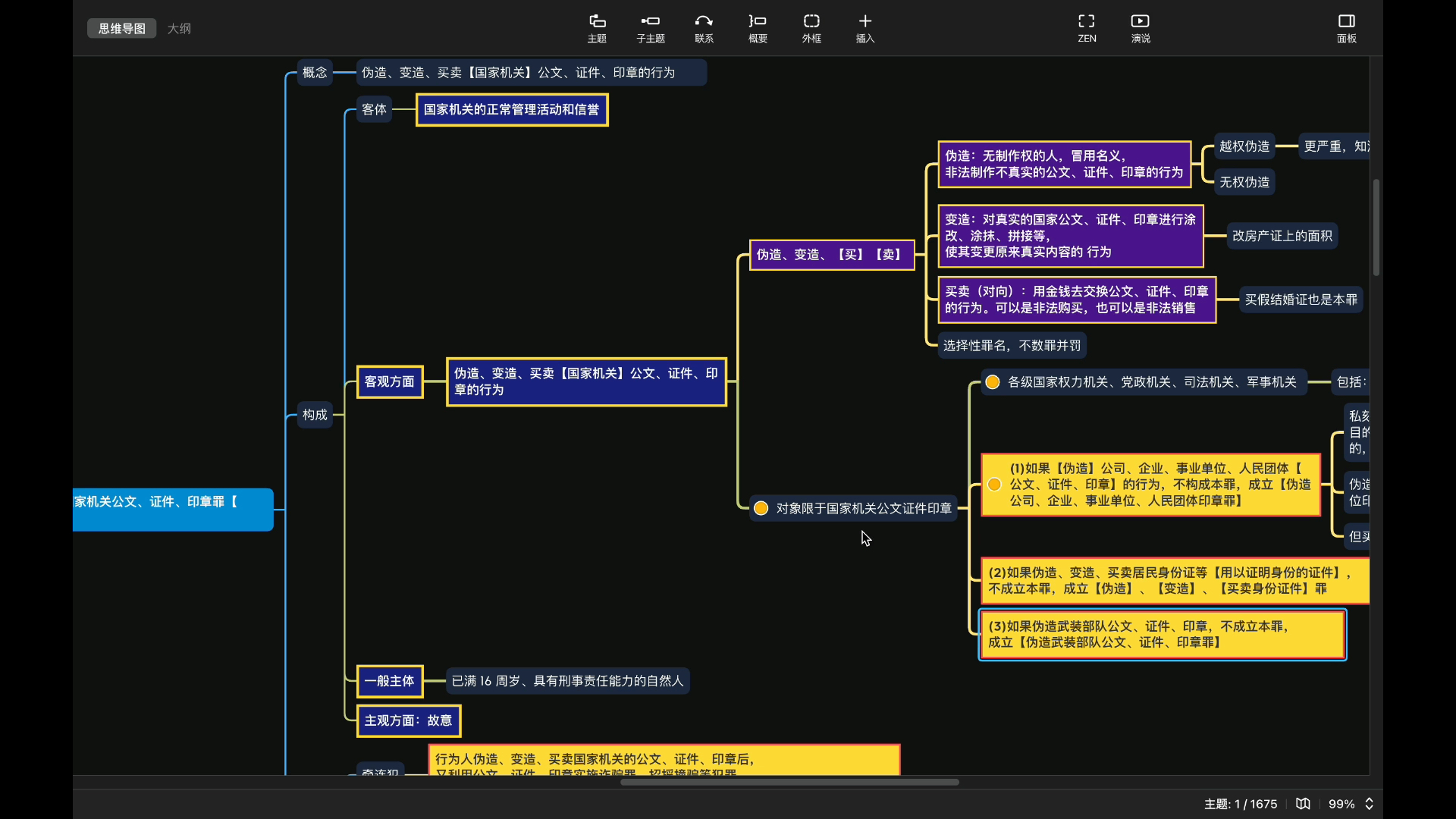Viewport: 1456px width, 819px height.
Task: Add a 外框 boundary frame
Action: (x=811, y=28)
